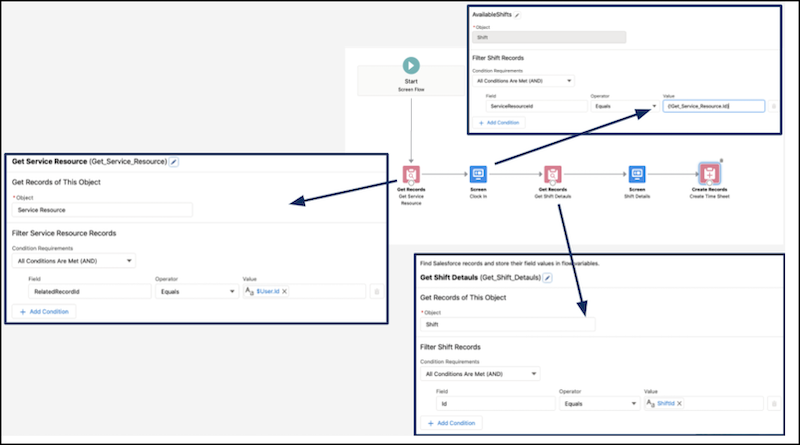800x445 pixels.
Task: Edit Get Shift Details label pencil icon
Action: [x=547, y=277]
